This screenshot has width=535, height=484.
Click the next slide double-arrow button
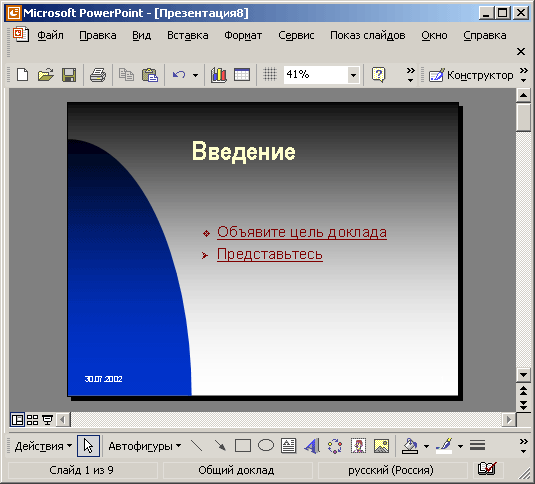click(x=523, y=405)
